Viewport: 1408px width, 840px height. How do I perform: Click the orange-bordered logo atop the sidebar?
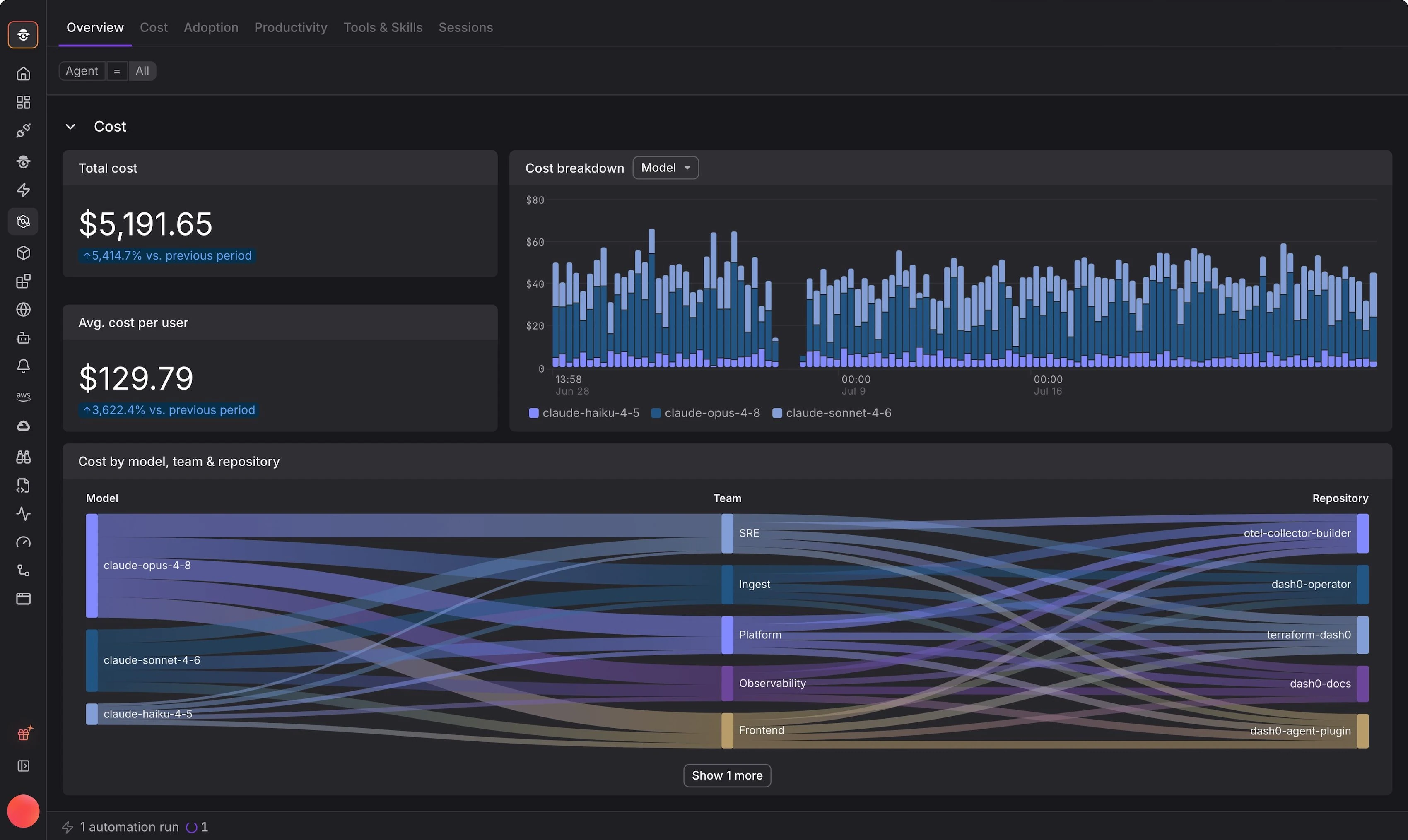[23, 34]
